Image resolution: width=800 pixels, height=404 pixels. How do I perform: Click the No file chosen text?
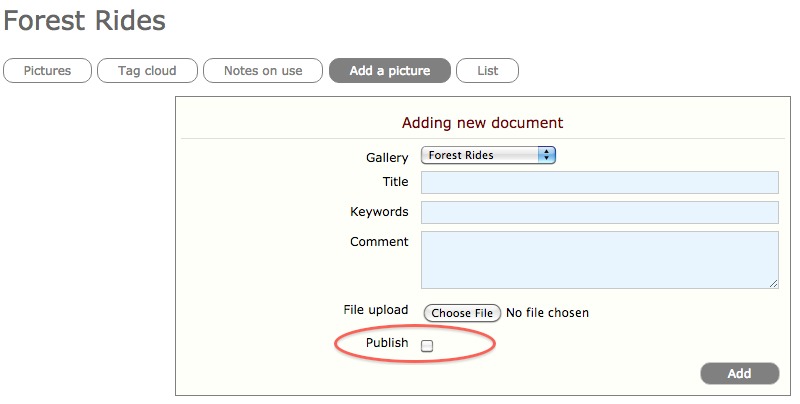pos(547,313)
